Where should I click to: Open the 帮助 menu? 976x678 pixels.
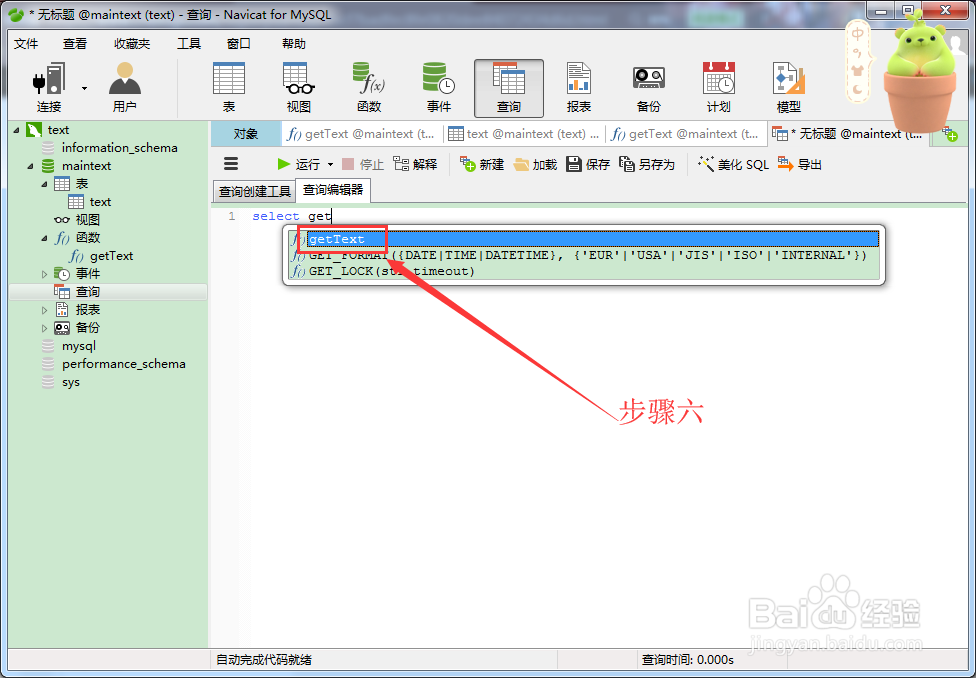pos(294,44)
